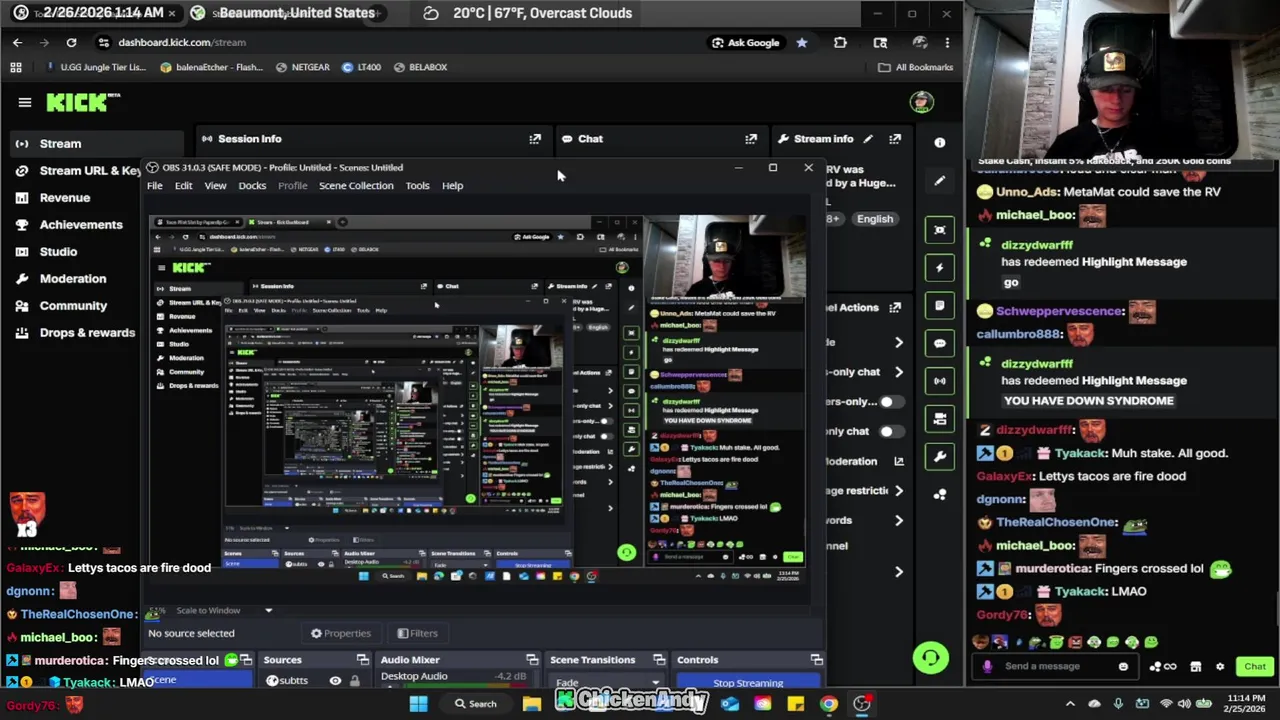Open the All Bookmarks folder
The image size is (1280, 720).
pyautogui.click(x=916, y=67)
